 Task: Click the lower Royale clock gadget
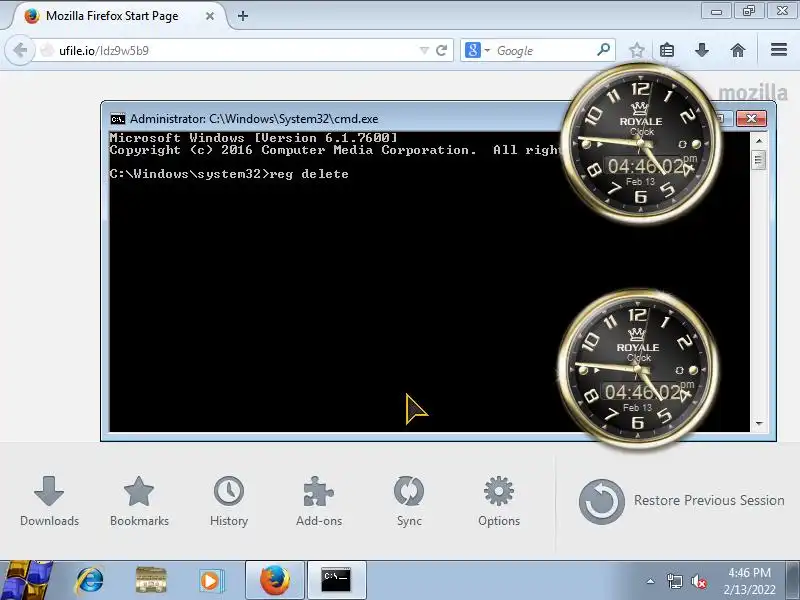point(638,369)
